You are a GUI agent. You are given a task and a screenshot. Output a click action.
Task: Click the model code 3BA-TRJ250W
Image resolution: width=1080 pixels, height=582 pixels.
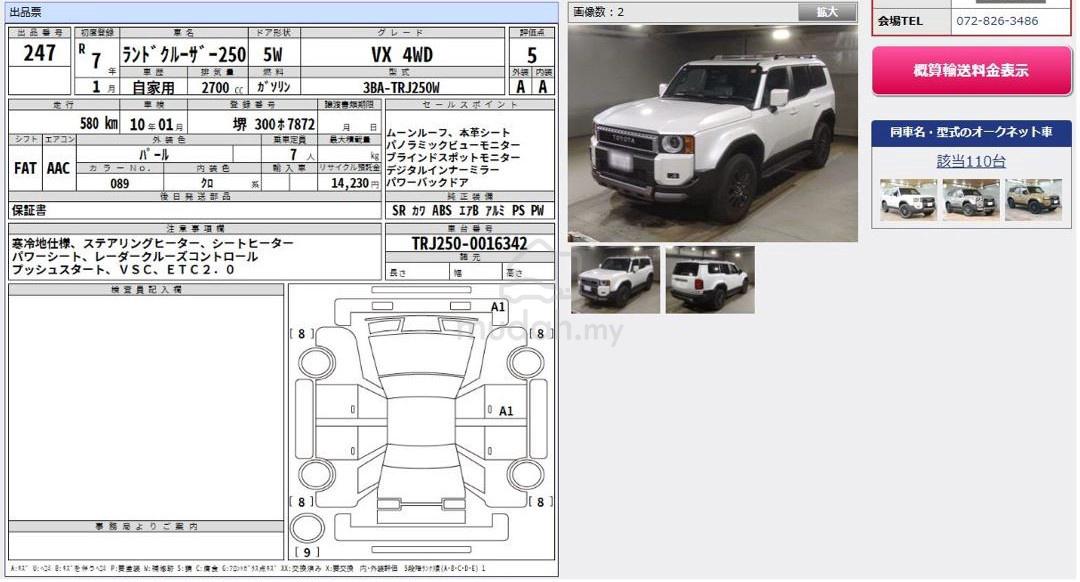(402, 87)
